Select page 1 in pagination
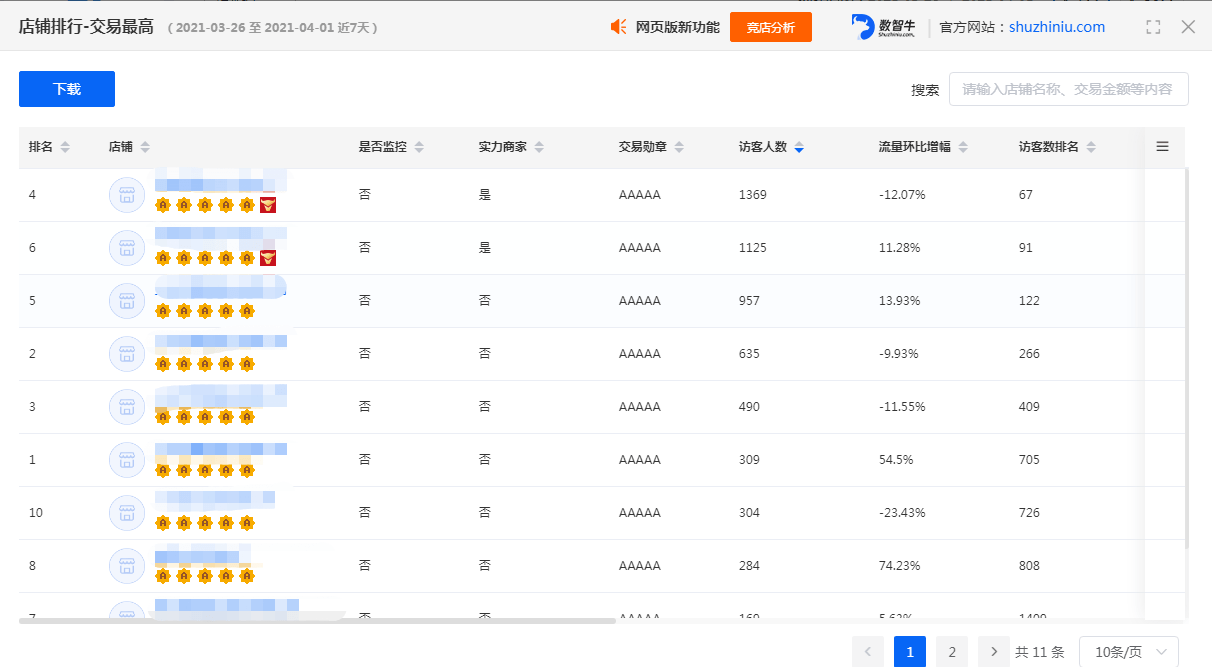Screen dimensions: 1212x667 coord(910,652)
